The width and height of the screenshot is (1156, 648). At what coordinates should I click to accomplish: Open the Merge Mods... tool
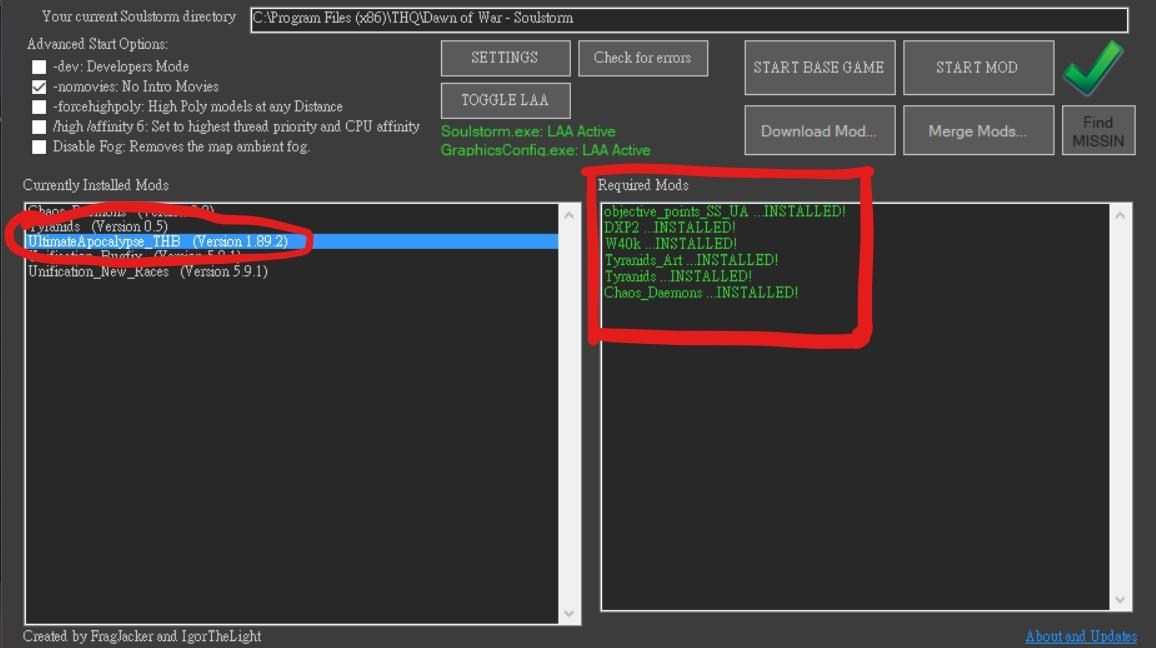tap(978, 130)
